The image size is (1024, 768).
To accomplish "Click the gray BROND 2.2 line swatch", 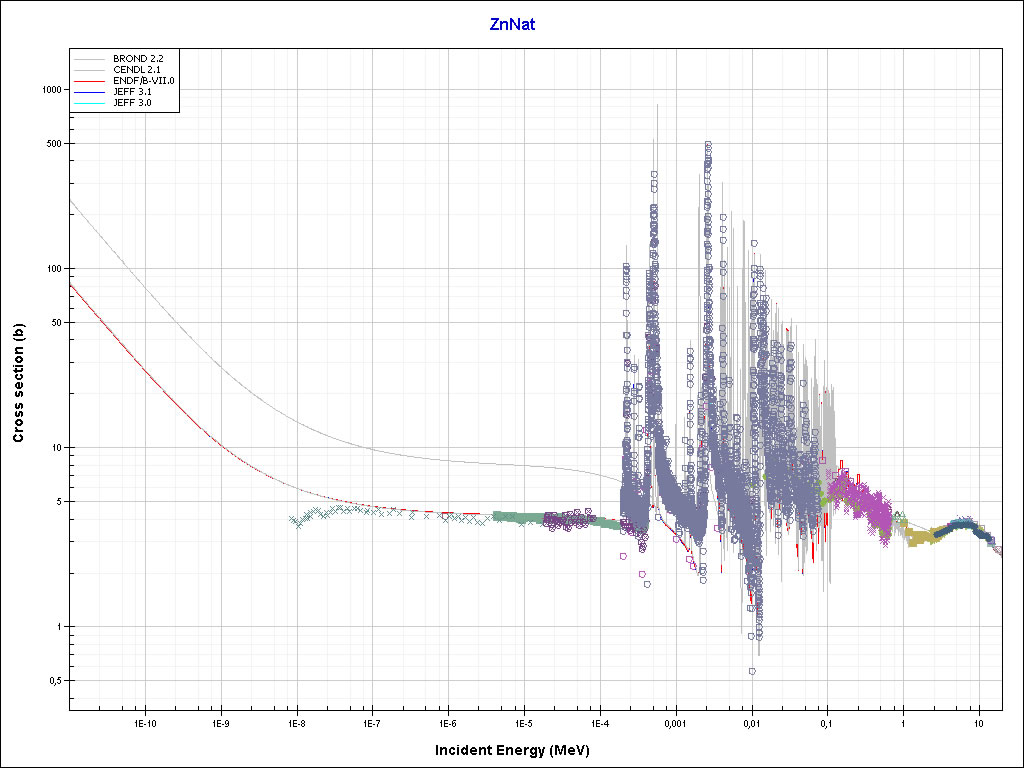I will 89,59.
